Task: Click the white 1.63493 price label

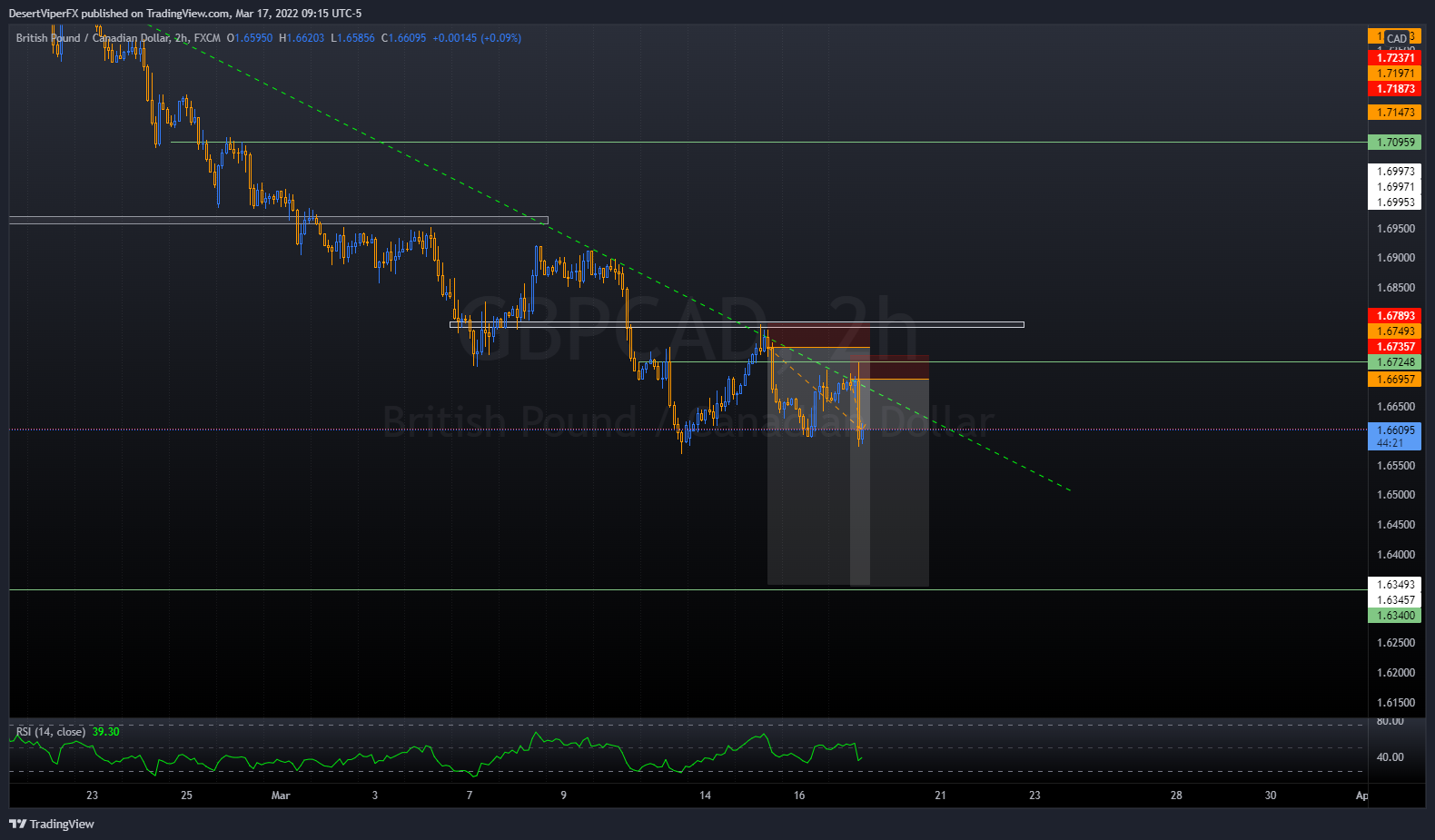Action: (x=1394, y=585)
